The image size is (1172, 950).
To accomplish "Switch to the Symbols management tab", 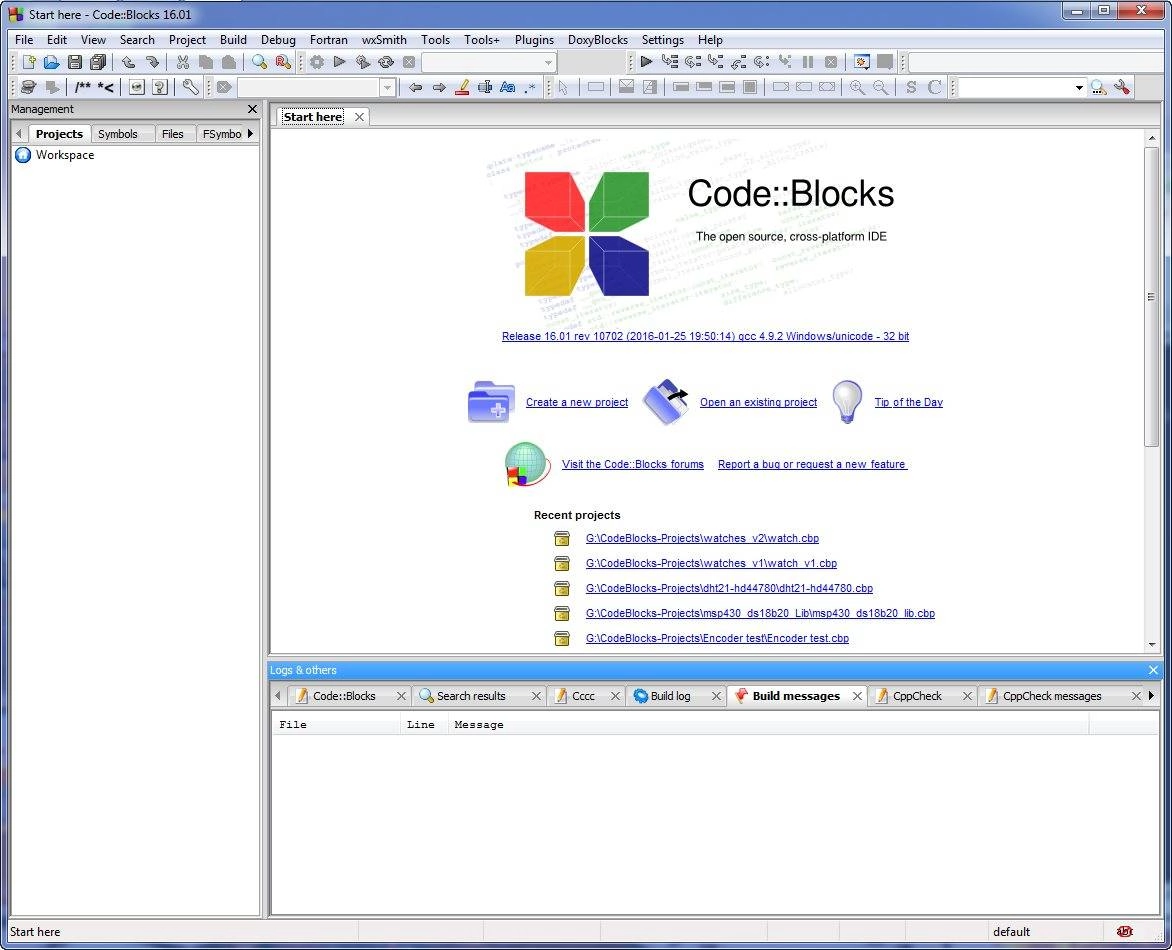I will point(118,134).
